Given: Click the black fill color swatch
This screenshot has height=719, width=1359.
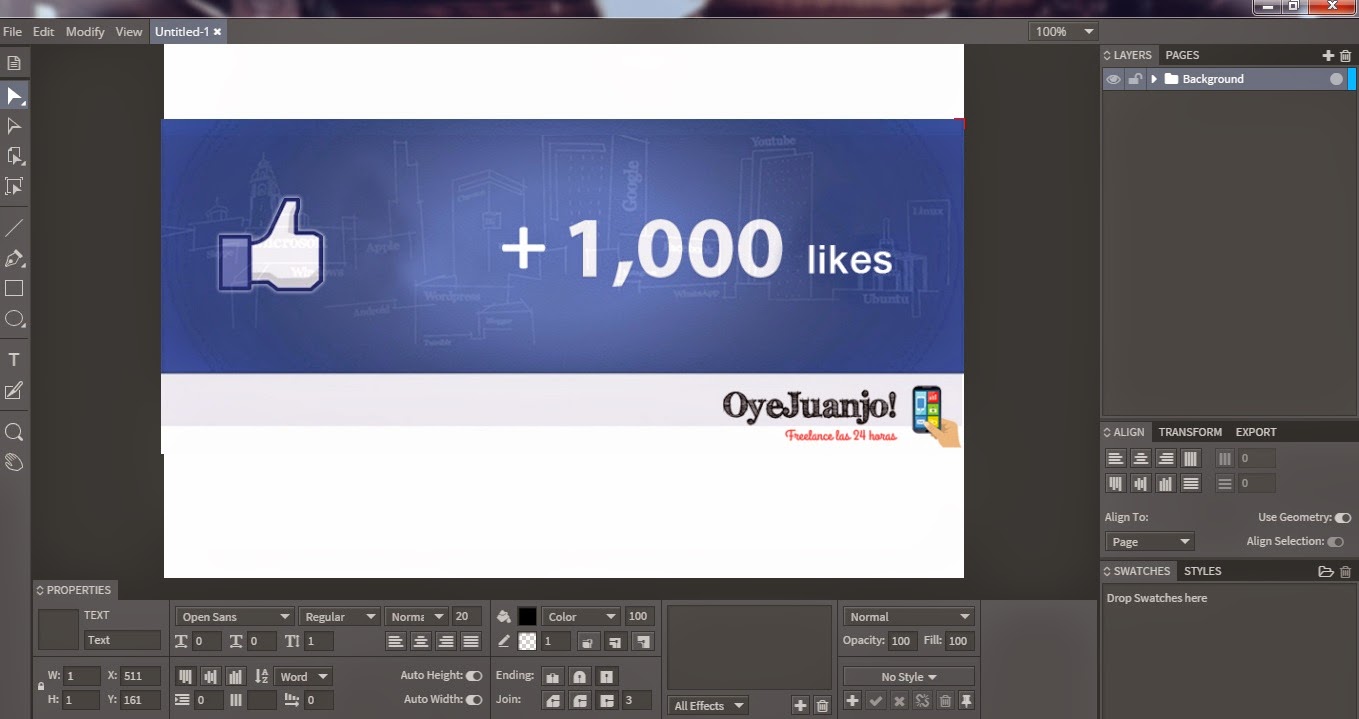Looking at the screenshot, I should [x=527, y=617].
